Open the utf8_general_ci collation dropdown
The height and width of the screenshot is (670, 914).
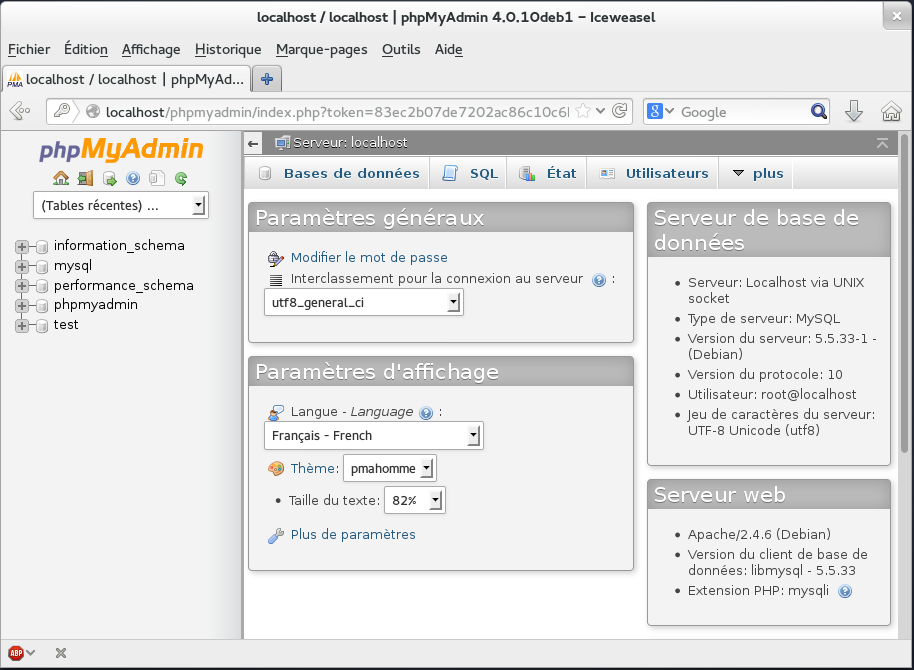click(x=364, y=303)
